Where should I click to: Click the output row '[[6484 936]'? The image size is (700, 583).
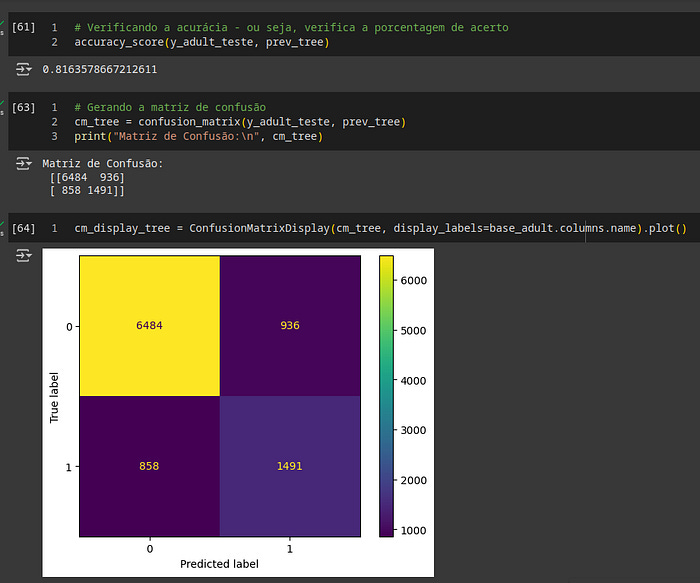[87, 178]
